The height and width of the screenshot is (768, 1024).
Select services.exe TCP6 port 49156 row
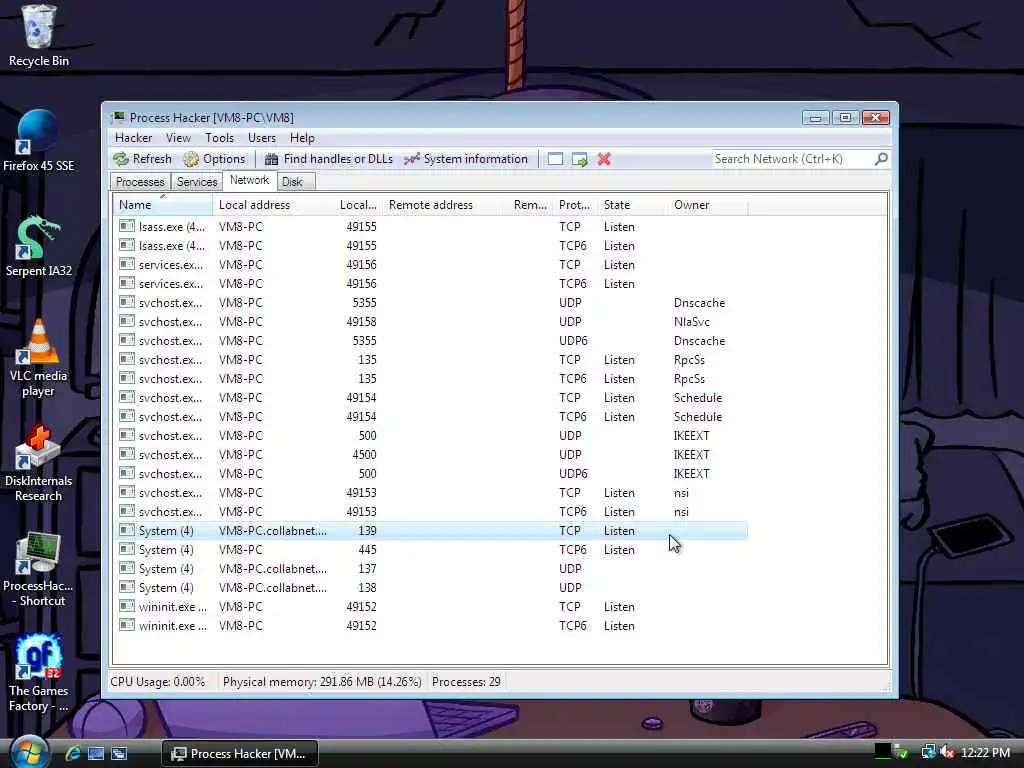pos(431,283)
